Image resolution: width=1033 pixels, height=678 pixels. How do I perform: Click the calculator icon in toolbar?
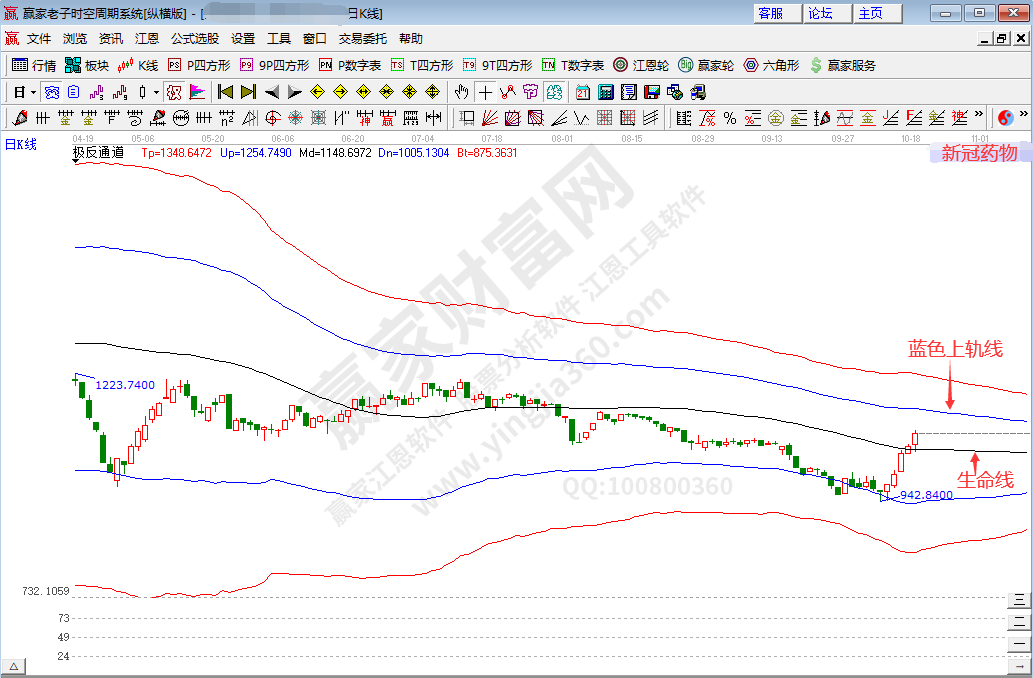[x=605, y=92]
